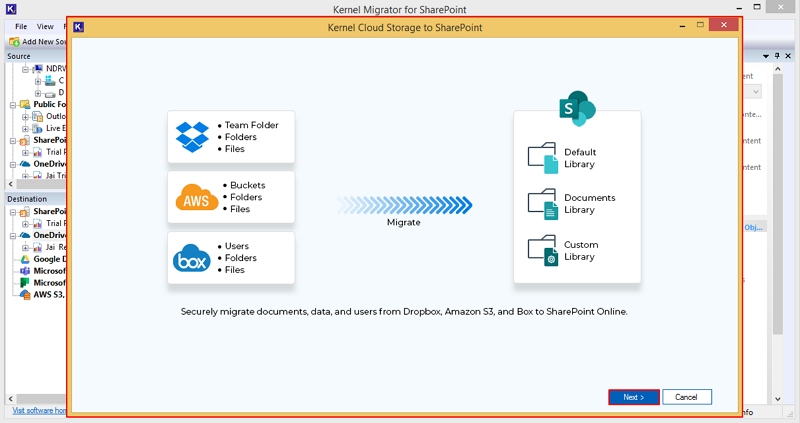
Task: Open the combo box in the right panel
Action: click(x=756, y=92)
